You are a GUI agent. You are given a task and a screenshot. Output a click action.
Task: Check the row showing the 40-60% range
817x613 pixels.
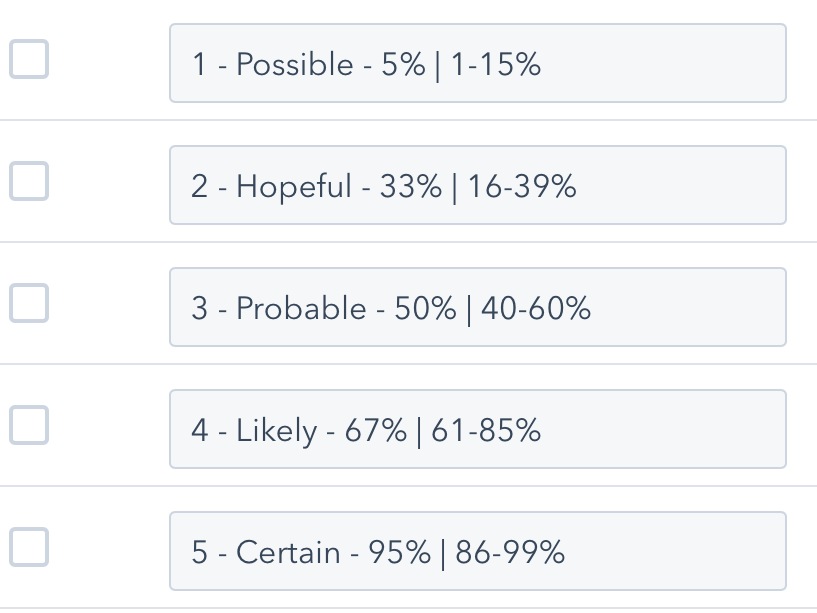(29, 303)
